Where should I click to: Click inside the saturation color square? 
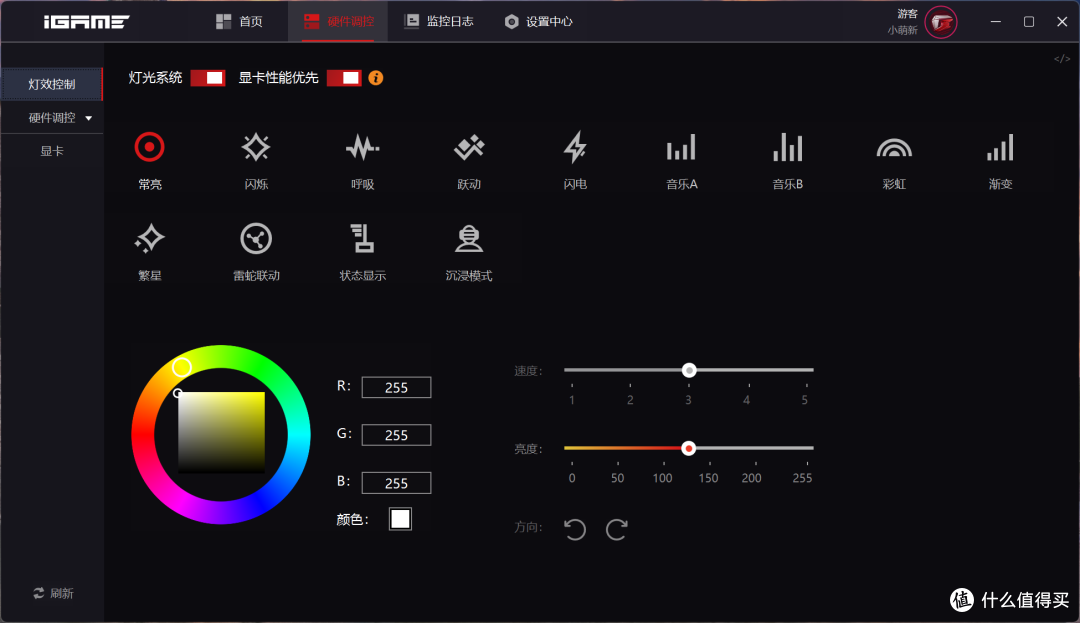pos(221,432)
